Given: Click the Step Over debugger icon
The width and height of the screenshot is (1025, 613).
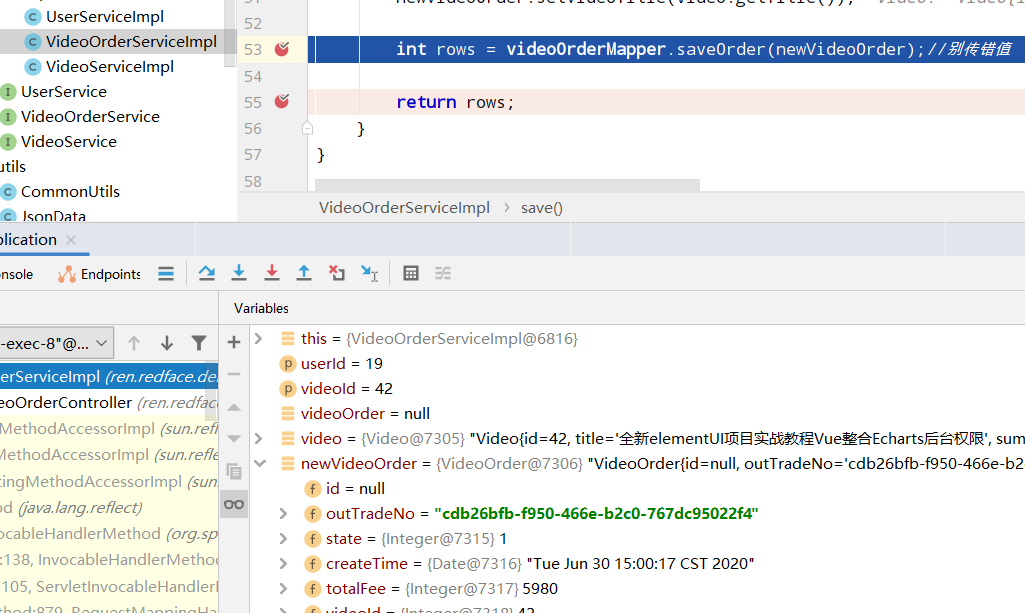Looking at the screenshot, I should [206, 272].
